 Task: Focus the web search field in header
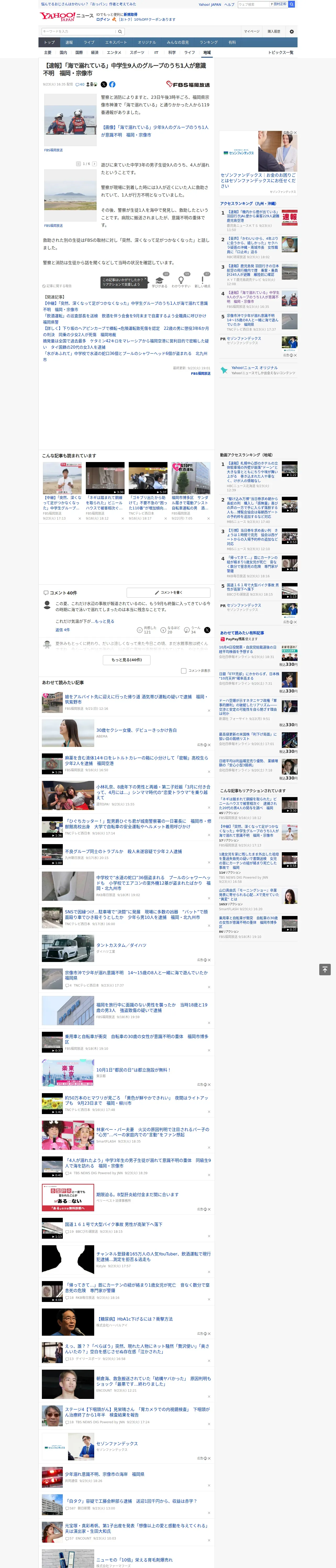point(253,4)
